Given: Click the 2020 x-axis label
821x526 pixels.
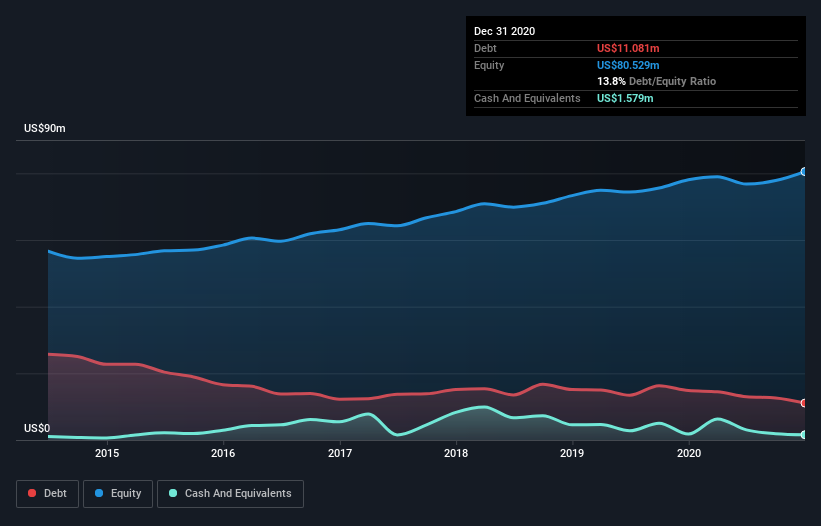Looking at the screenshot, I should tap(689, 453).
